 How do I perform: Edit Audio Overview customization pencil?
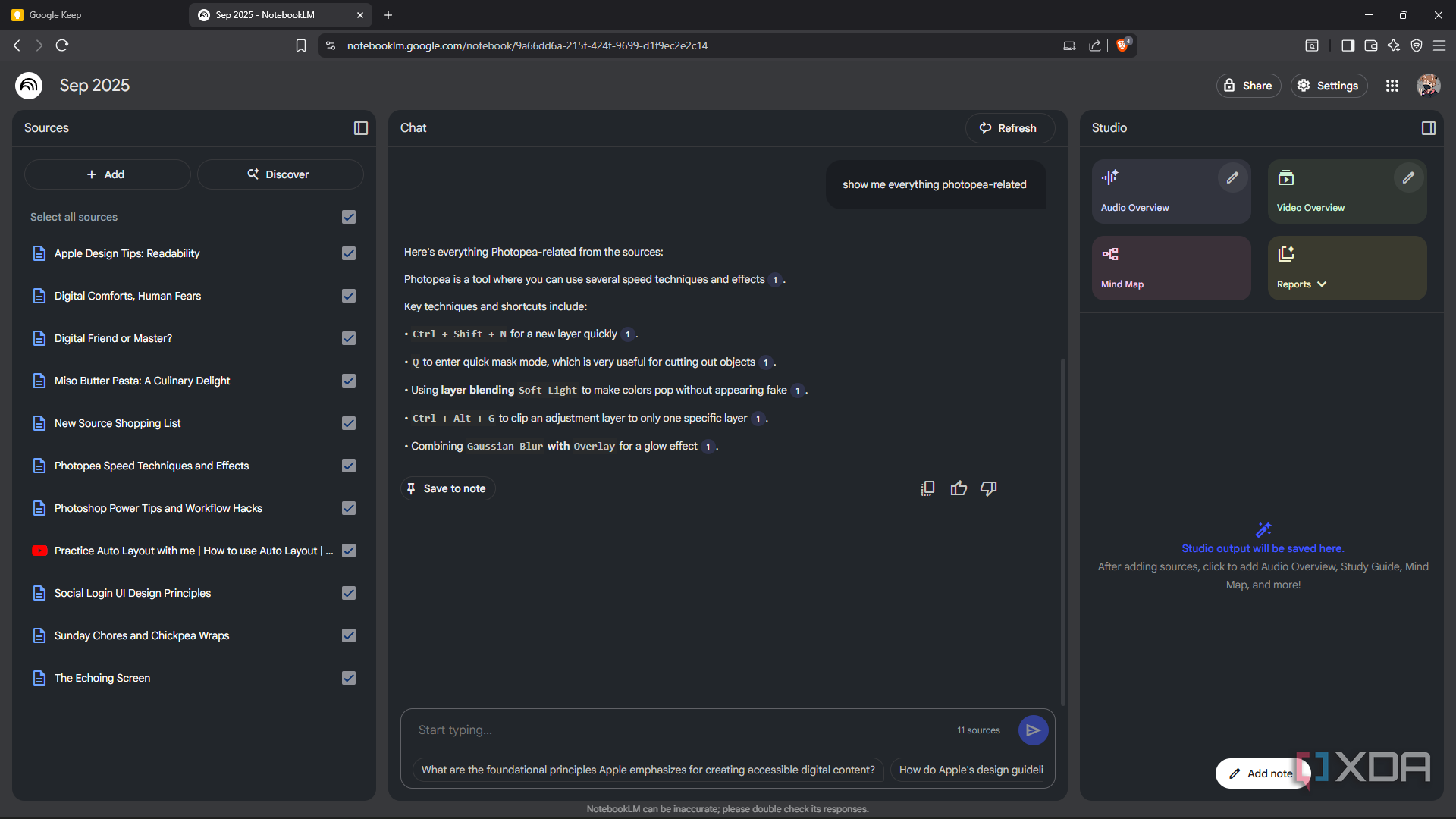[1232, 177]
